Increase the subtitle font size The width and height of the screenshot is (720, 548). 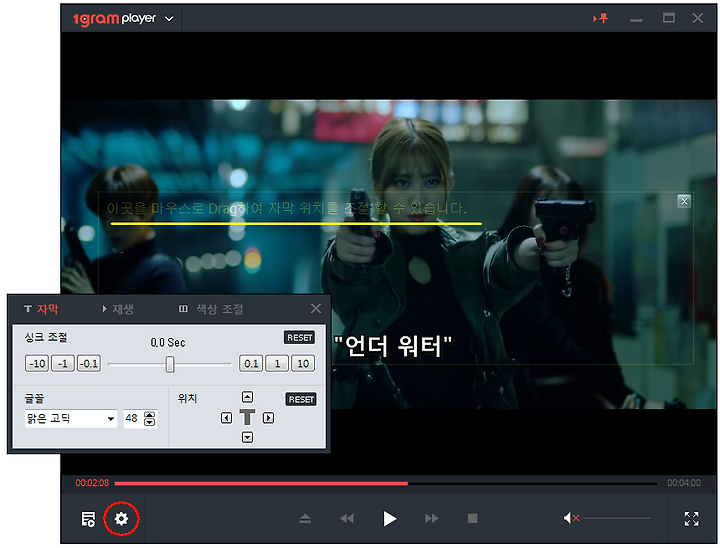tap(150, 415)
